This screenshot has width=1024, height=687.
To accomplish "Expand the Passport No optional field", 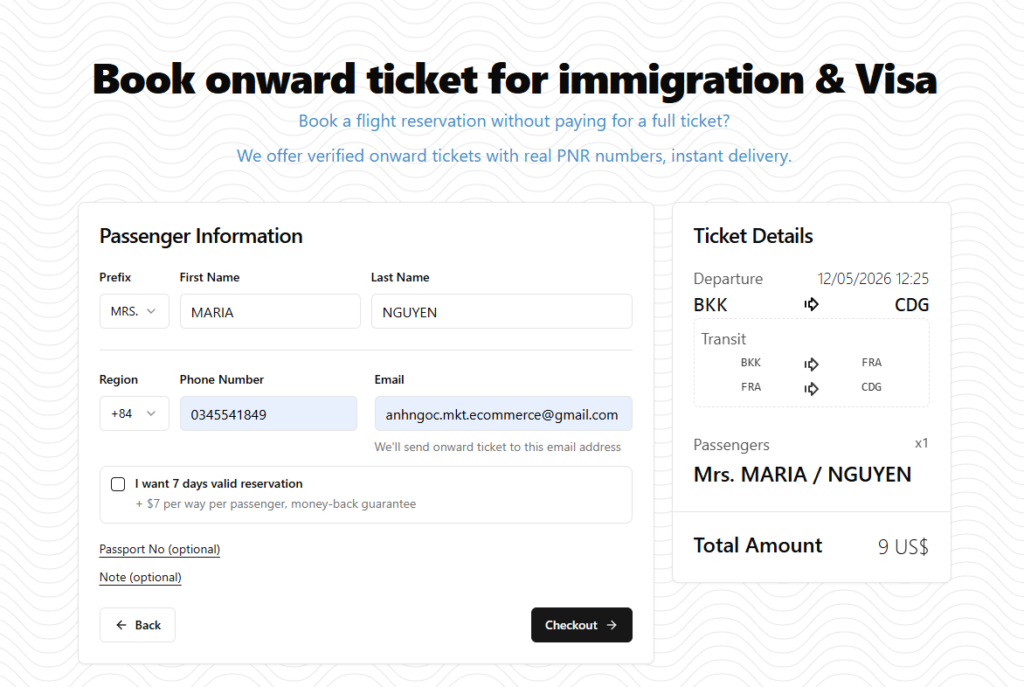I will click(x=159, y=549).
